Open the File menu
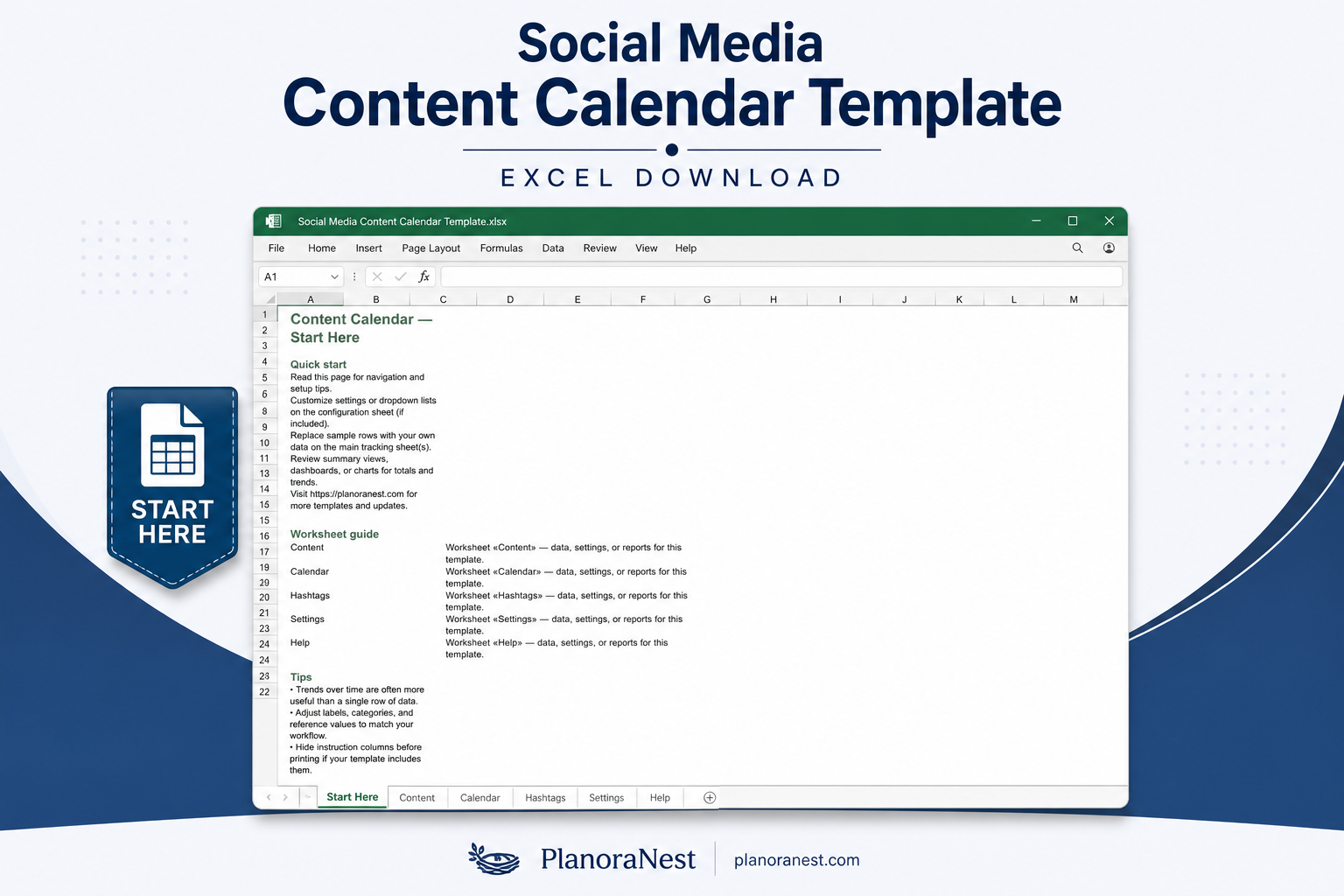 coord(276,248)
